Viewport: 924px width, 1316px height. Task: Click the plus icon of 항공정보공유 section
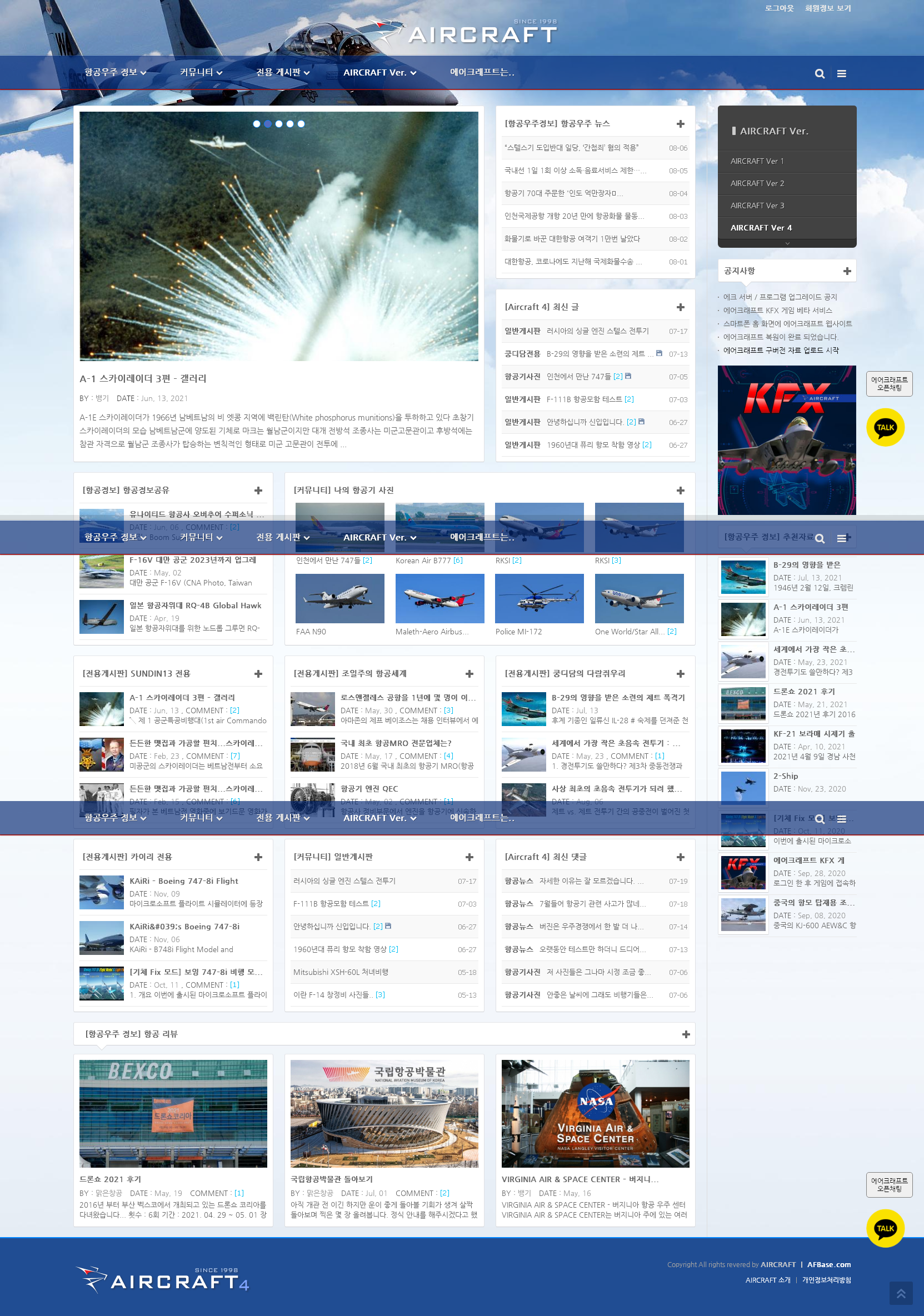pyautogui.click(x=258, y=491)
